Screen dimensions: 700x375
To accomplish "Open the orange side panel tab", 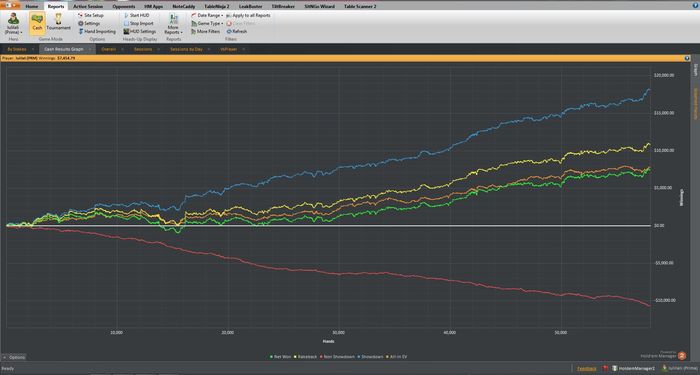I will tap(695, 103).
